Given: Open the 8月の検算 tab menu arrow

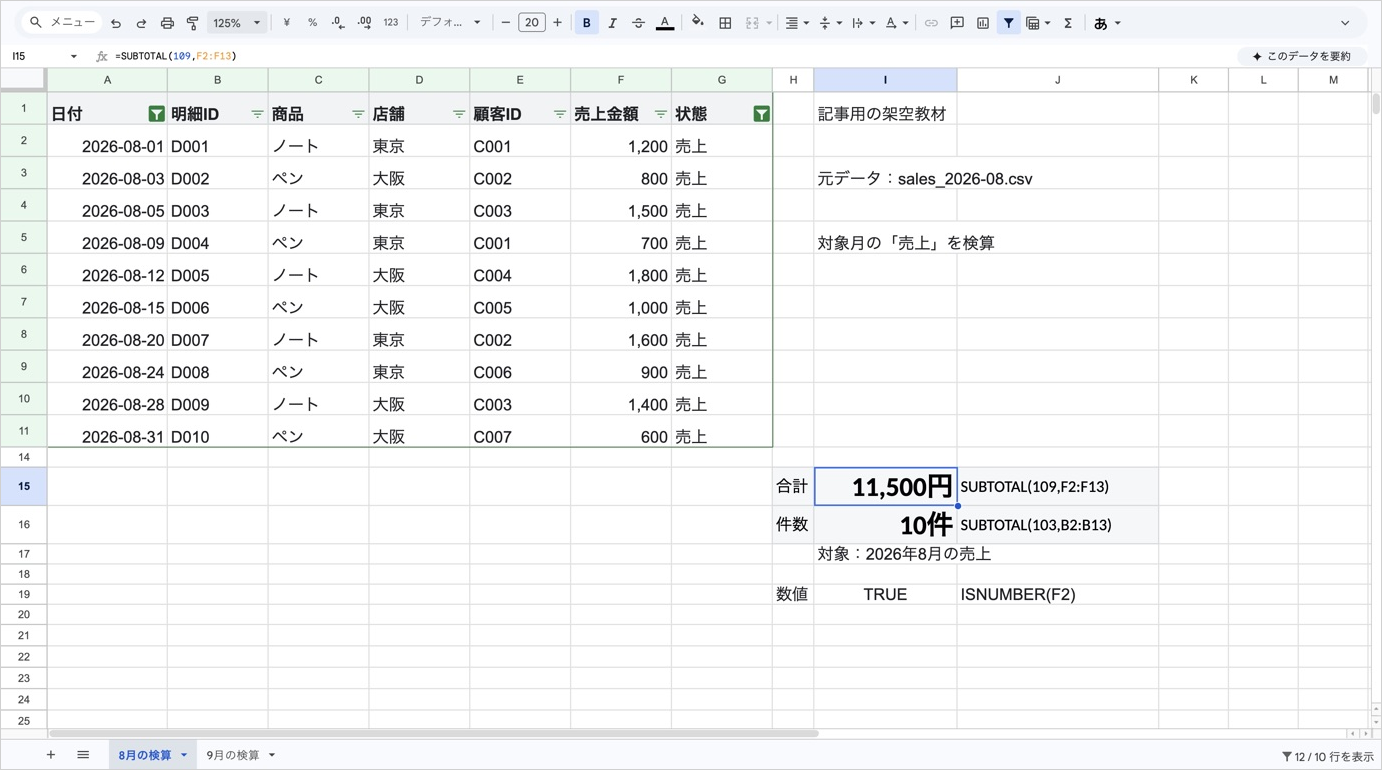Looking at the screenshot, I should 184,756.
